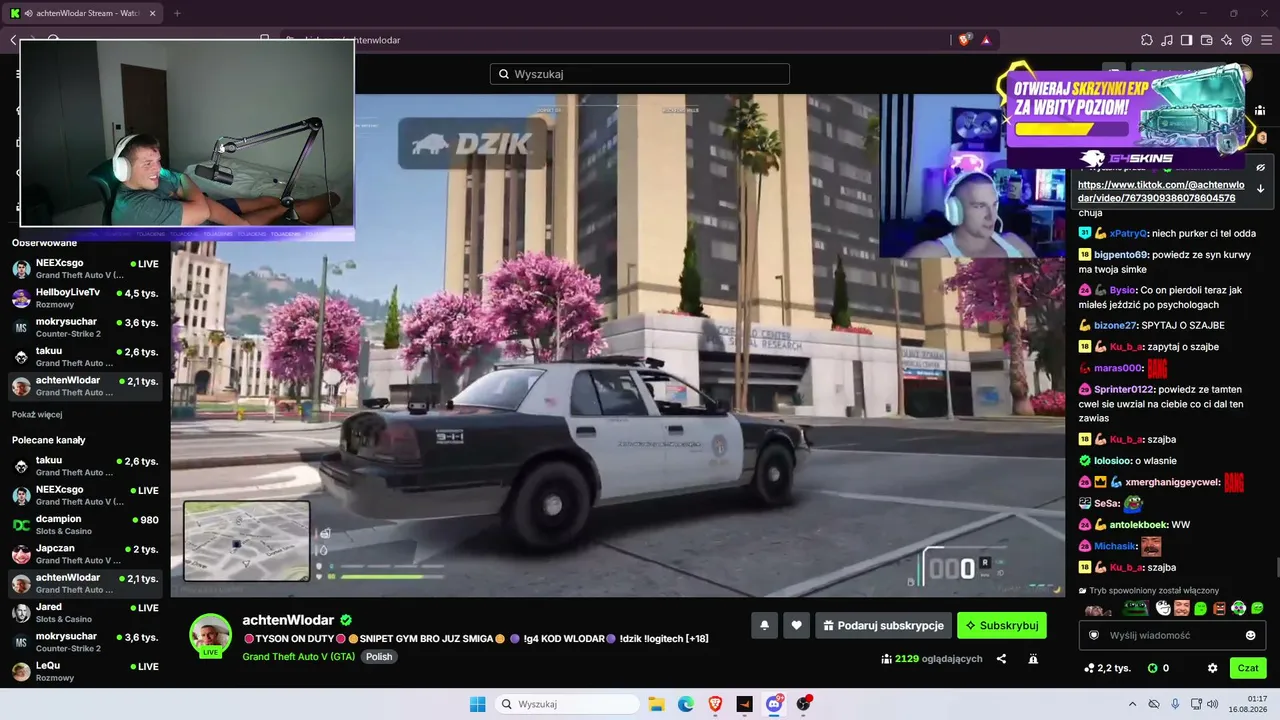1280x720 pixels.
Task: Follow channel with the heart button
Action: coord(796,626)
